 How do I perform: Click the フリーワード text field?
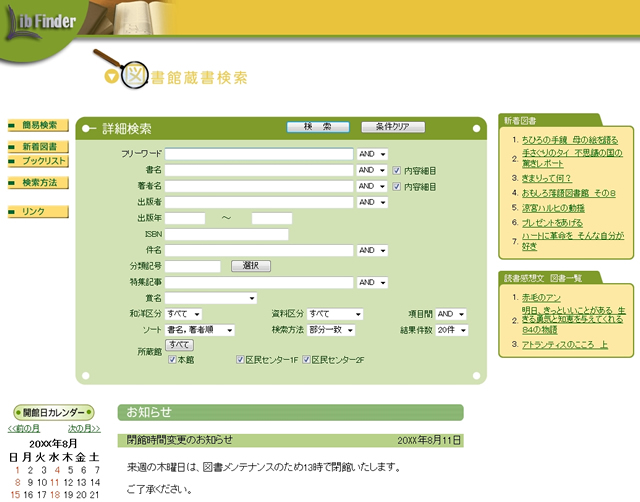(259, 155)
